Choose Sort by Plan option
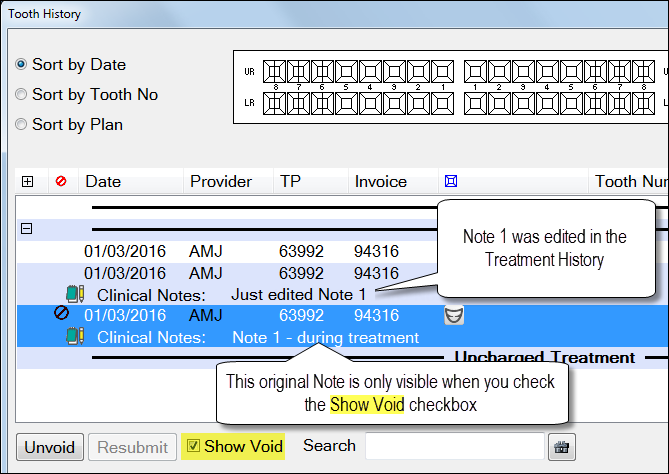 [x=21, y=125]
